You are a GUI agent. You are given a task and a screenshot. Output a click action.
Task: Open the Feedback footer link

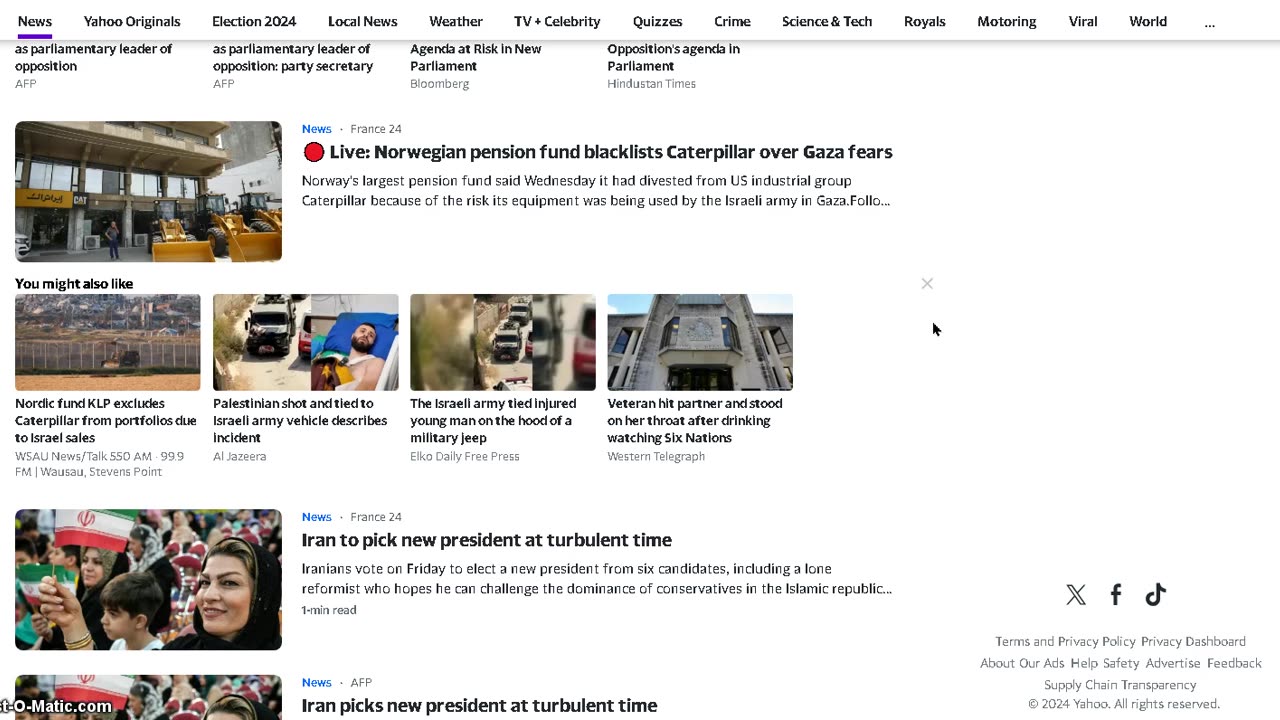(1234, 663)
